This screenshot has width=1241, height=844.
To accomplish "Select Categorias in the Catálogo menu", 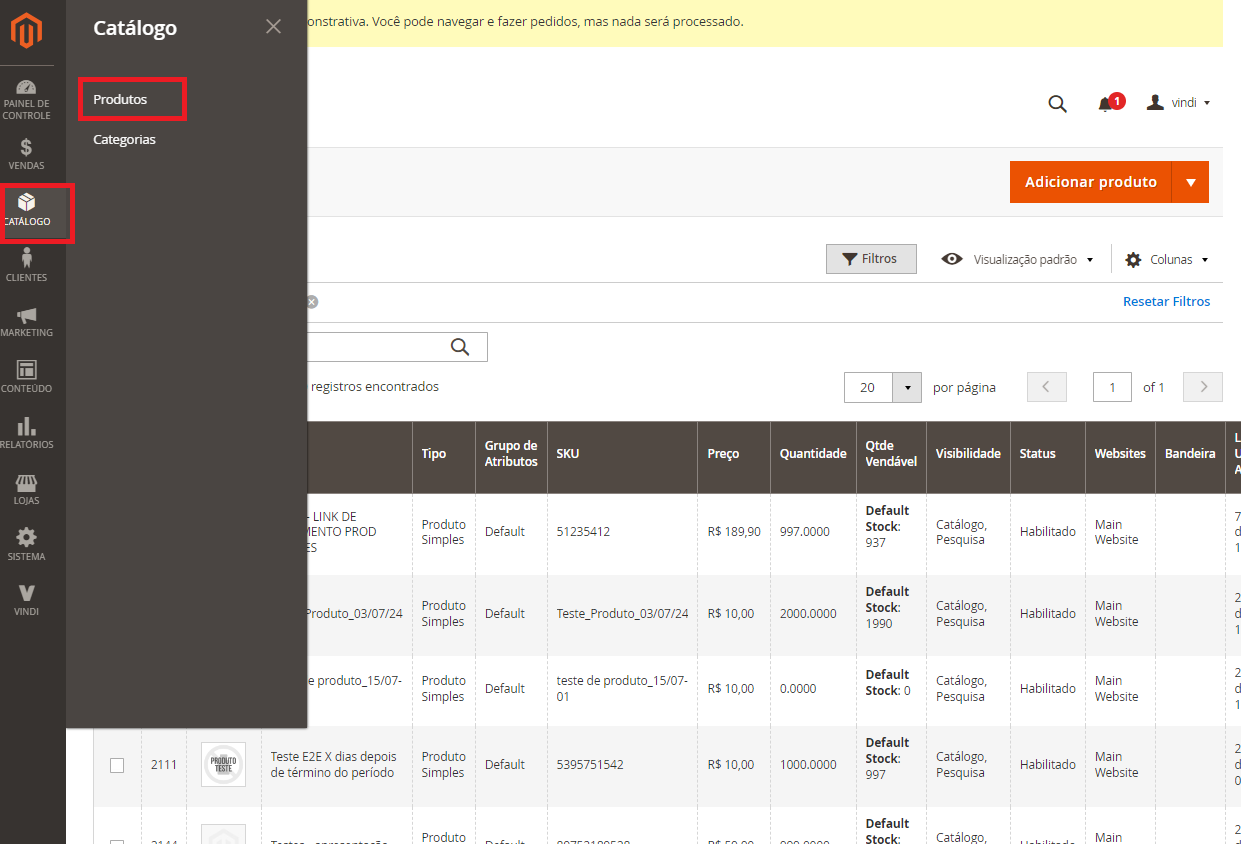I will pyautogui.click(x=124, y=139).
